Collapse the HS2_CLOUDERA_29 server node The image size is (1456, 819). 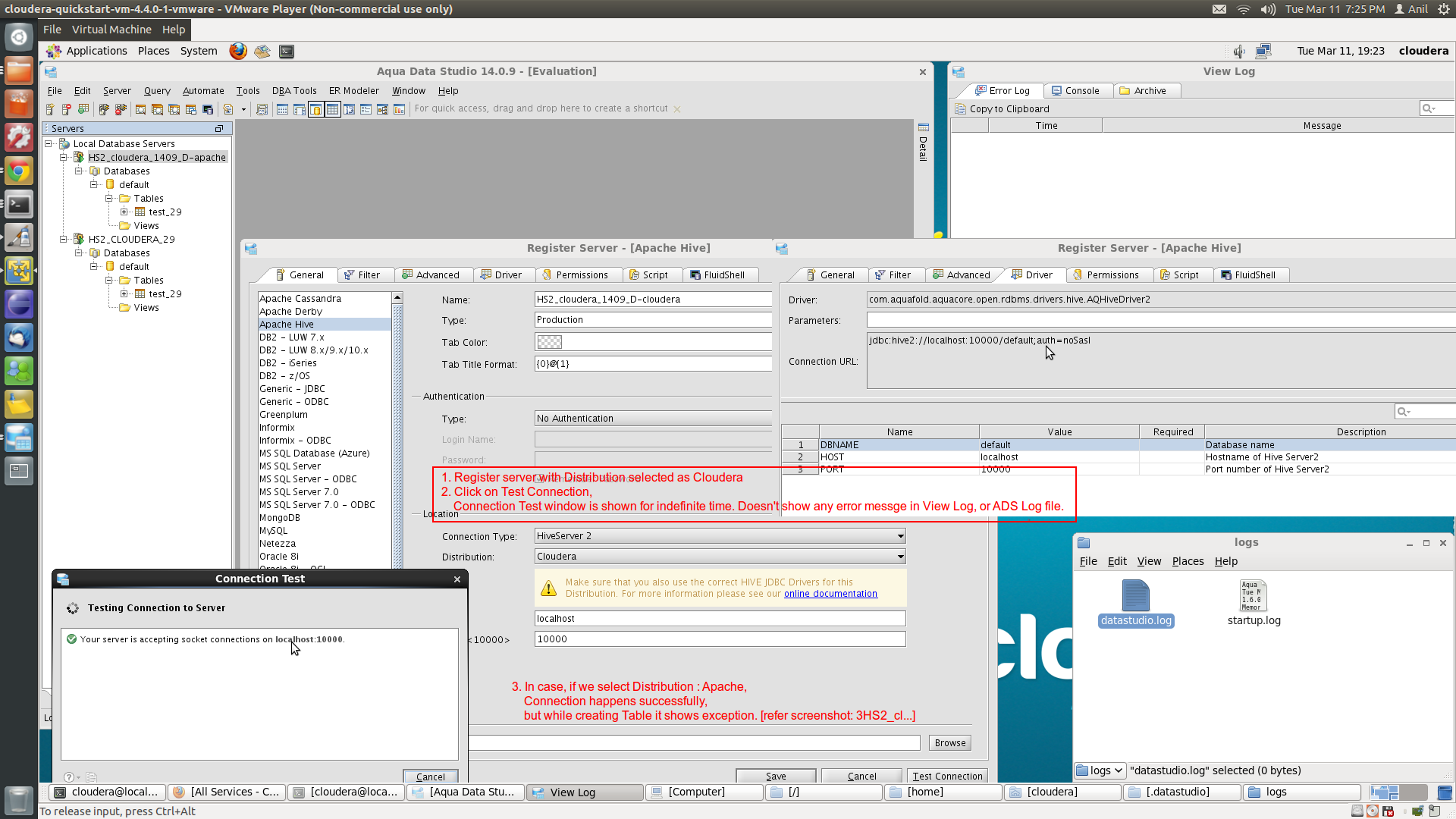64,240
